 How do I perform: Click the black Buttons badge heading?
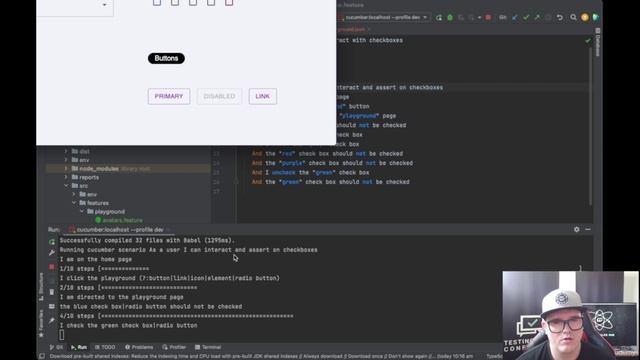tap(166, 58)
